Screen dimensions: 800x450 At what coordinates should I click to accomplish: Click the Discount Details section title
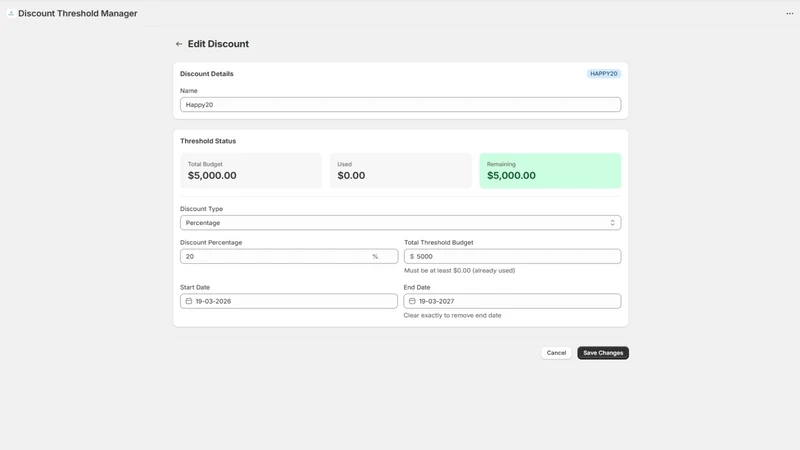pos(207,73)
